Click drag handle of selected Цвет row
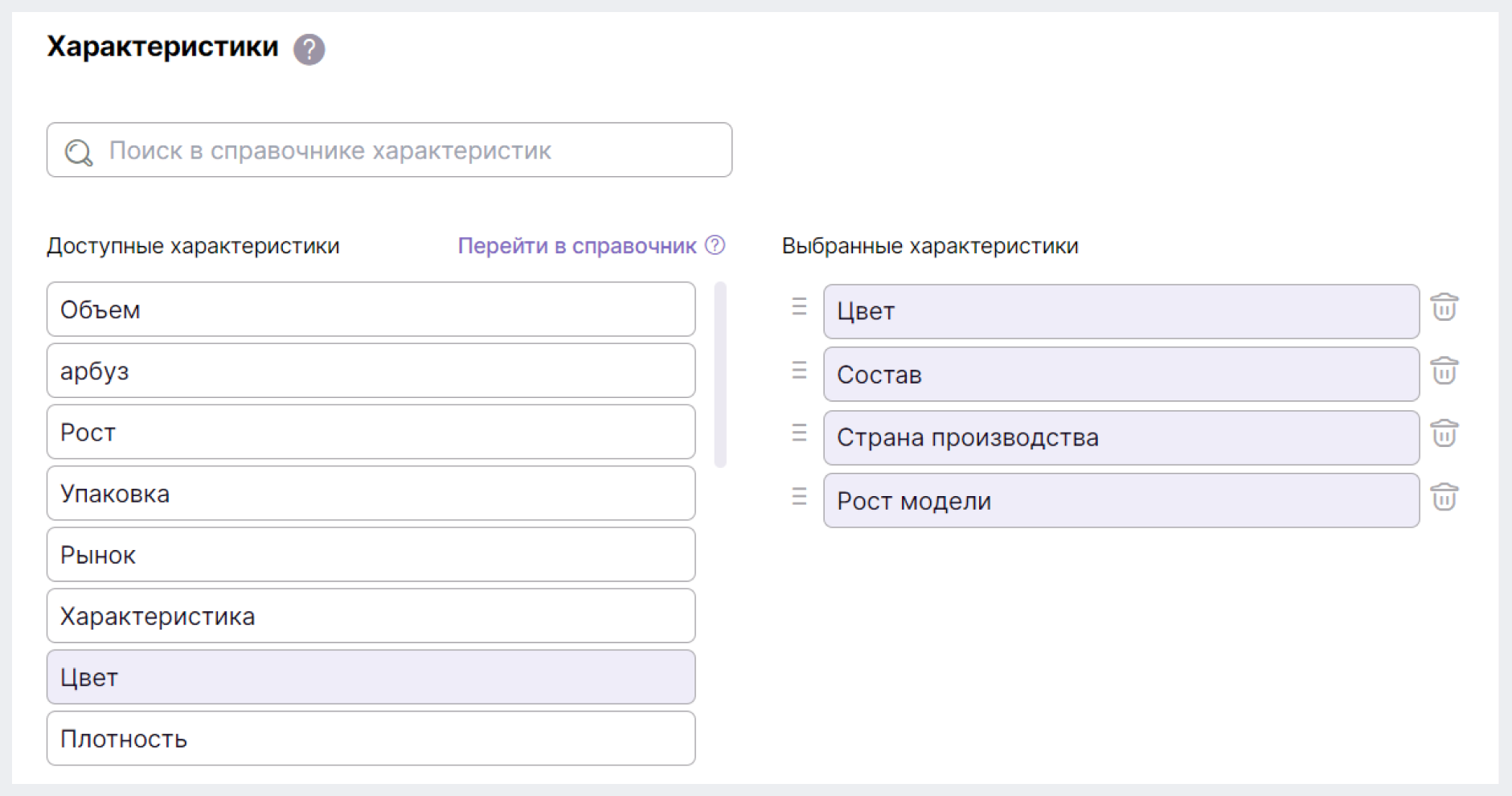The width and height of the screenshot is (1512, 796). [799, 306]
